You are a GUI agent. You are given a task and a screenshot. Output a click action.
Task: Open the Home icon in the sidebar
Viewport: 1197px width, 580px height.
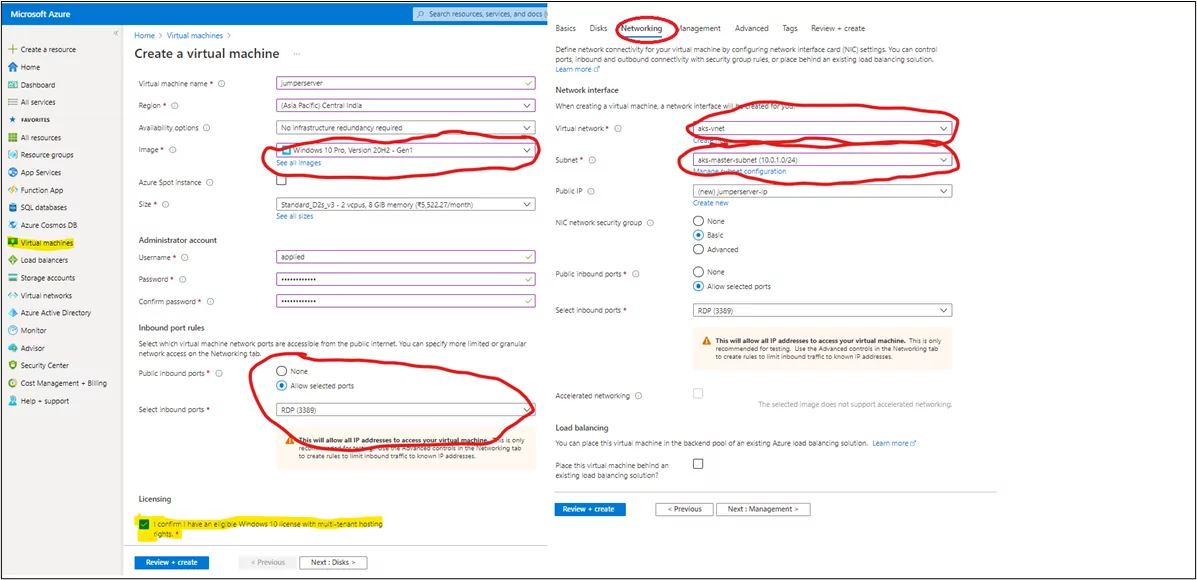(12, 67)
